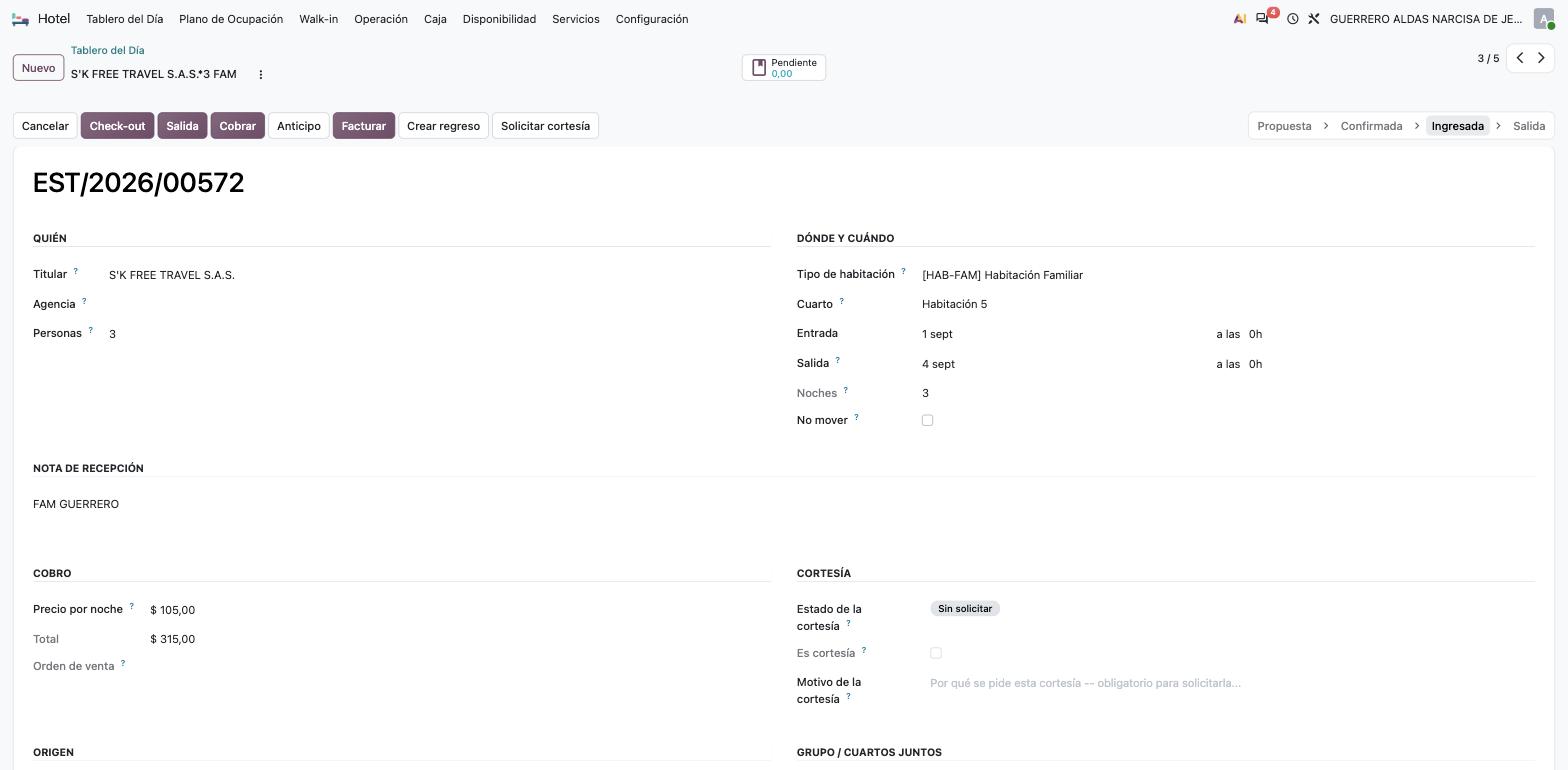Open the Plano de Ocupación menu
The width and height of the screenshot is (1568, 770).
(231, 19)
